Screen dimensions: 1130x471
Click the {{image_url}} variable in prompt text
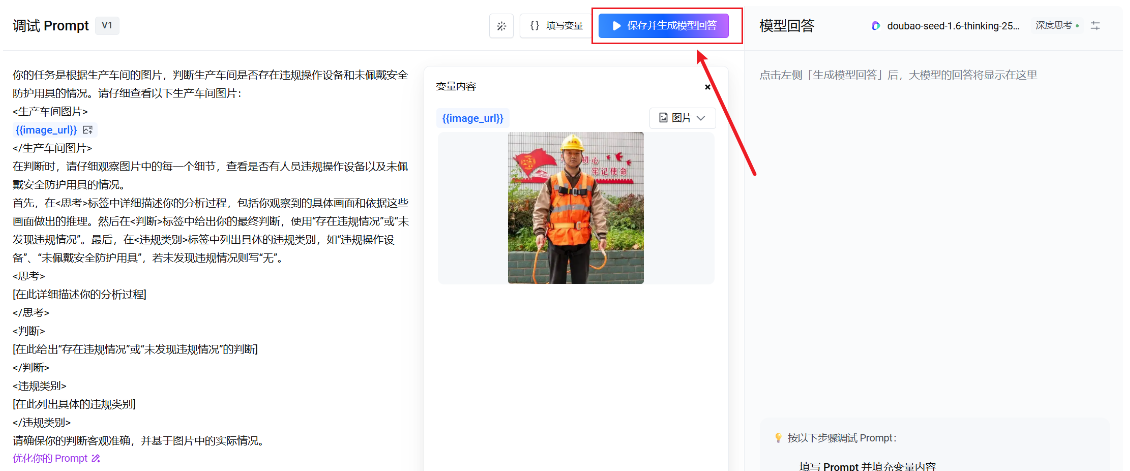[x=48, y=130]
